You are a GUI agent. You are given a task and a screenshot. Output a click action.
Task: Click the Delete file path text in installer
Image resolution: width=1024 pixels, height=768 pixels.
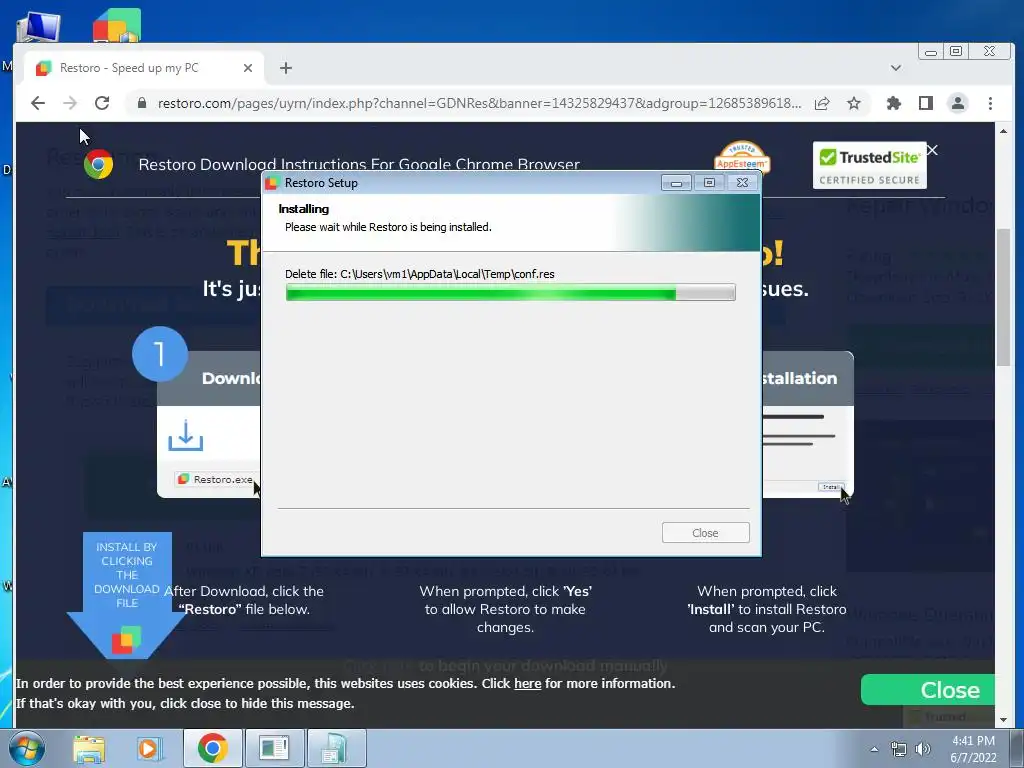point(420,274)
